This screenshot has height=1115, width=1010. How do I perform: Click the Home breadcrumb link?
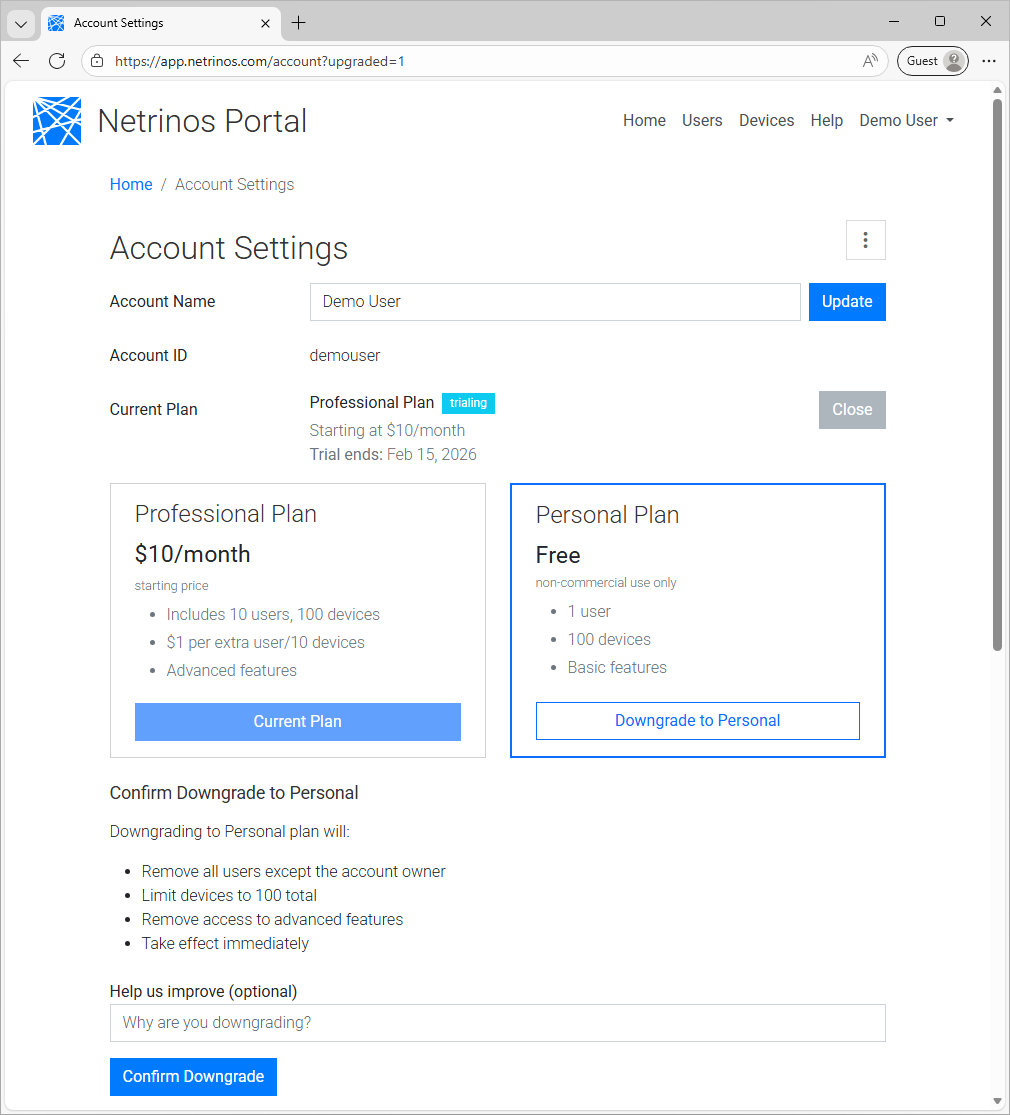coord(131,184)
